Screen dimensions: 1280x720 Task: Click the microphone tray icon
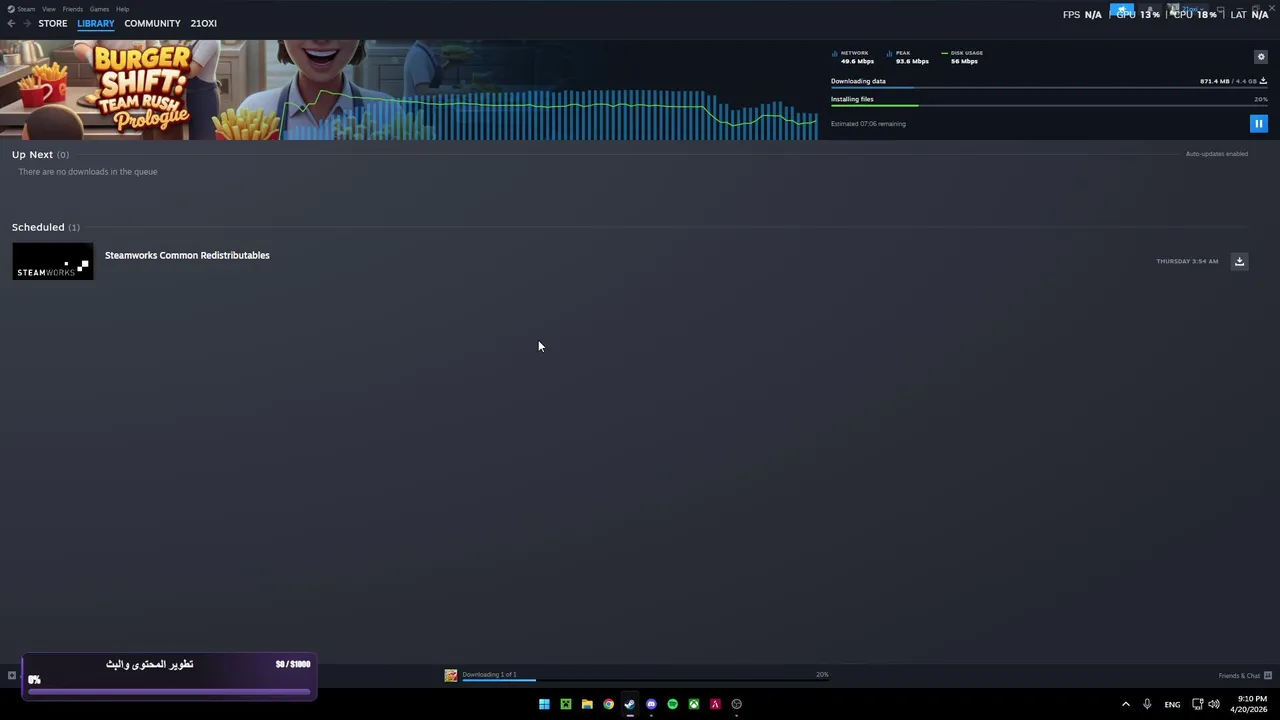point(1147,704)
